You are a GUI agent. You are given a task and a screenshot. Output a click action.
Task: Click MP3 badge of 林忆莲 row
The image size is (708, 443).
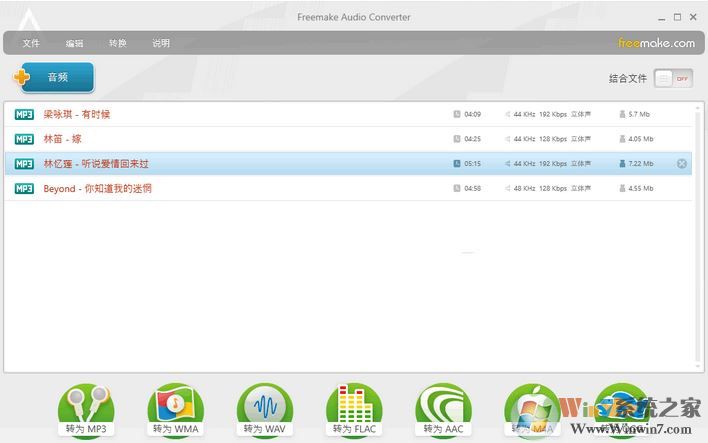pos(24,163)
